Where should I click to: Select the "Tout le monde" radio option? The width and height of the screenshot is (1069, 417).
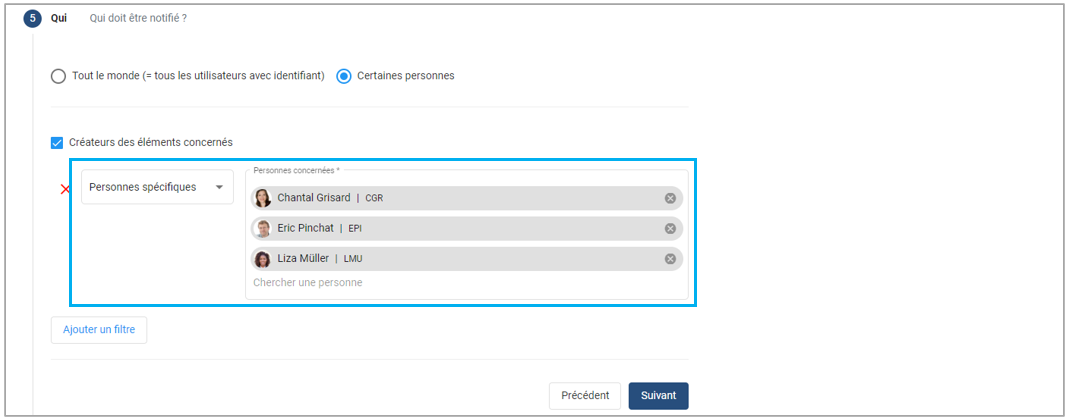pos(59,76)
